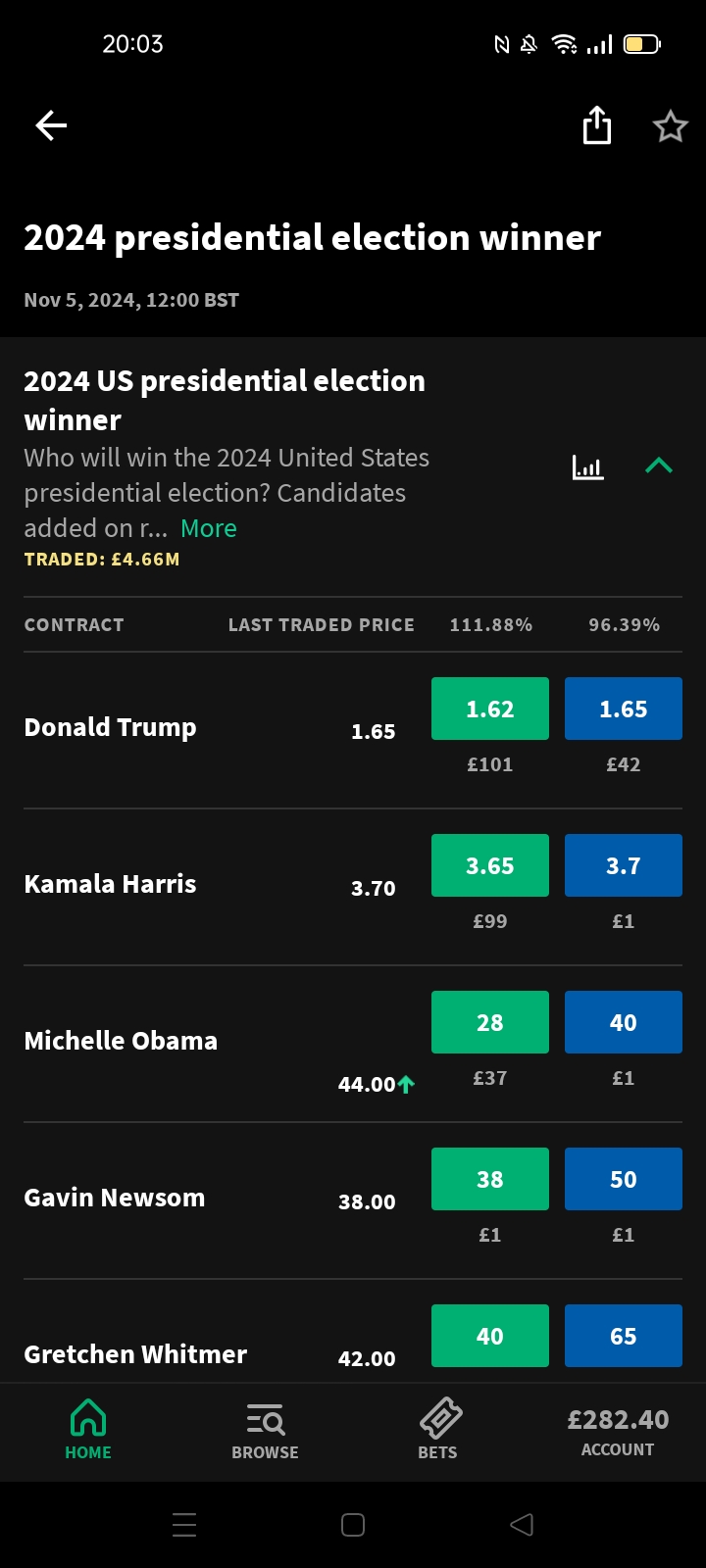Tap the Android recent apps menu icon
The height and width of the screenshot is (1568, 706).
pyautogui.click(x=184, y=1525)
